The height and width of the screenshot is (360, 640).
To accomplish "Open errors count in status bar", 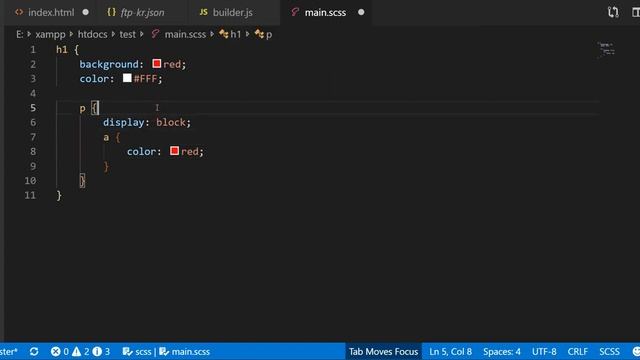I will (60, 351).
